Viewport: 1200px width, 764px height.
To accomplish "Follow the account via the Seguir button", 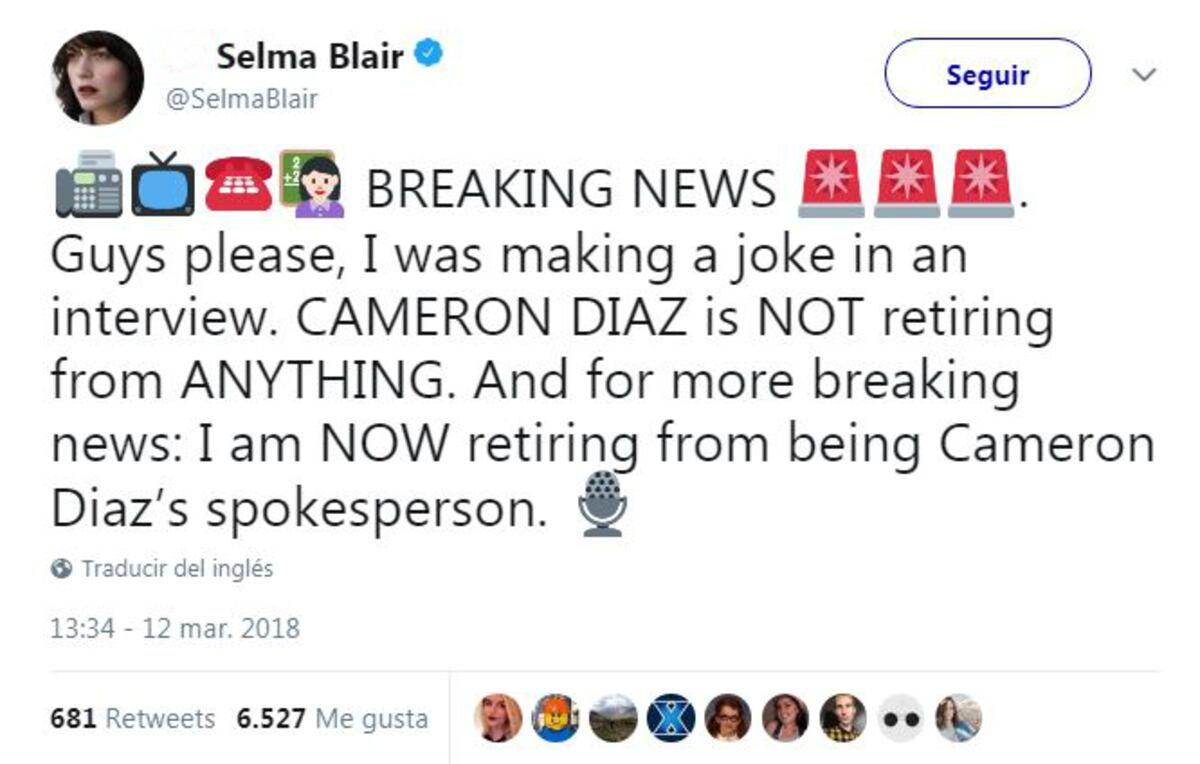I will tap(986, 73).
